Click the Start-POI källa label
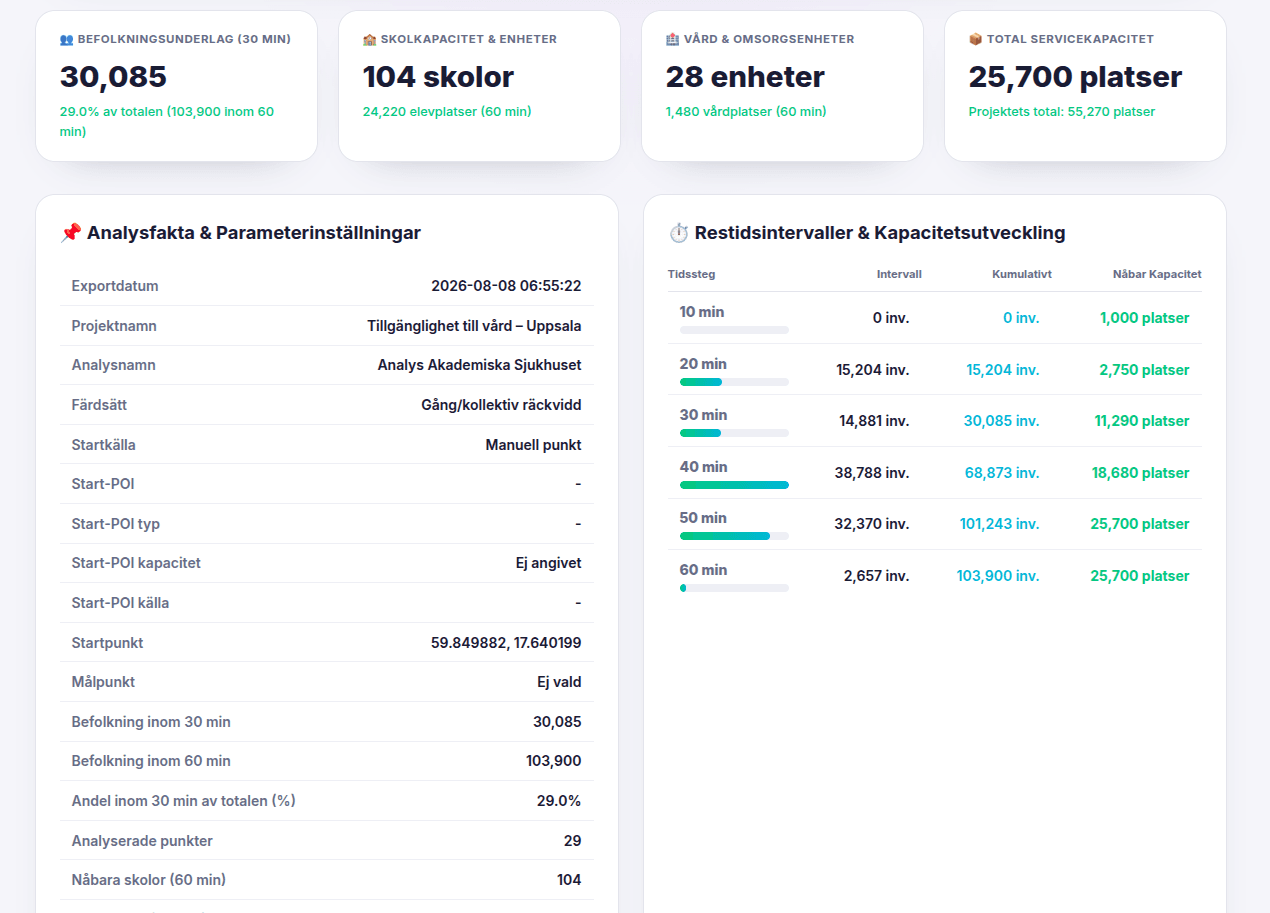This screenshot has height=913, width=1270. click(x=120, y=603)
